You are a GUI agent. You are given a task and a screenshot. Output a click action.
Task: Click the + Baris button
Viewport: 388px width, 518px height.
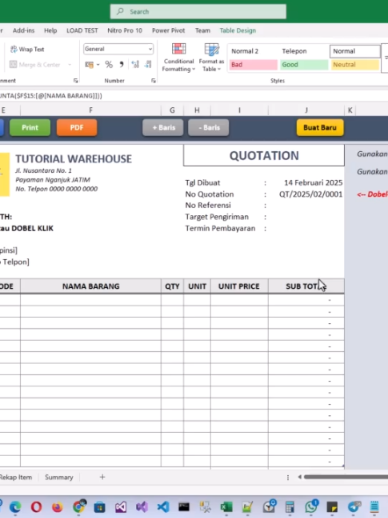[163, 128]
